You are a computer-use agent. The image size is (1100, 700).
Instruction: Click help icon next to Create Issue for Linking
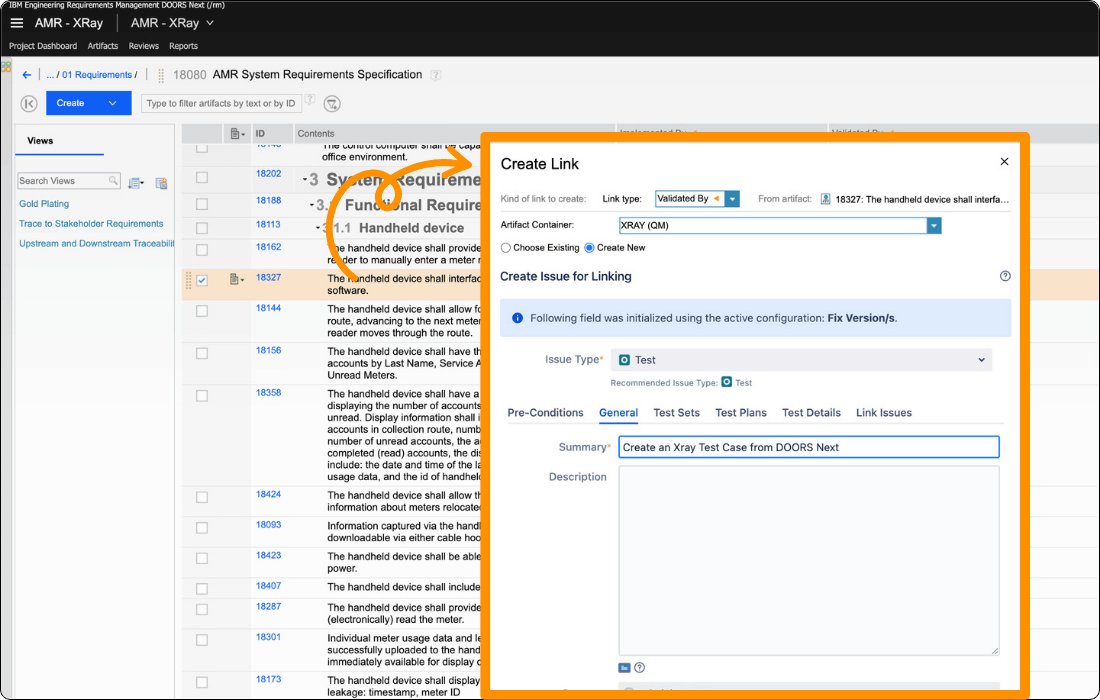click(x=1005, y=276)
